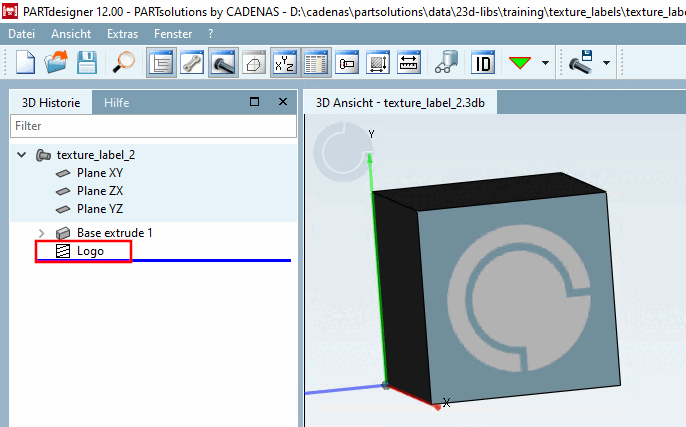Image resolution: width=686 pixels, height=427 pixels.
Task: Open the Extras menu
Action: pyautogui.click(x=122, y=34)
